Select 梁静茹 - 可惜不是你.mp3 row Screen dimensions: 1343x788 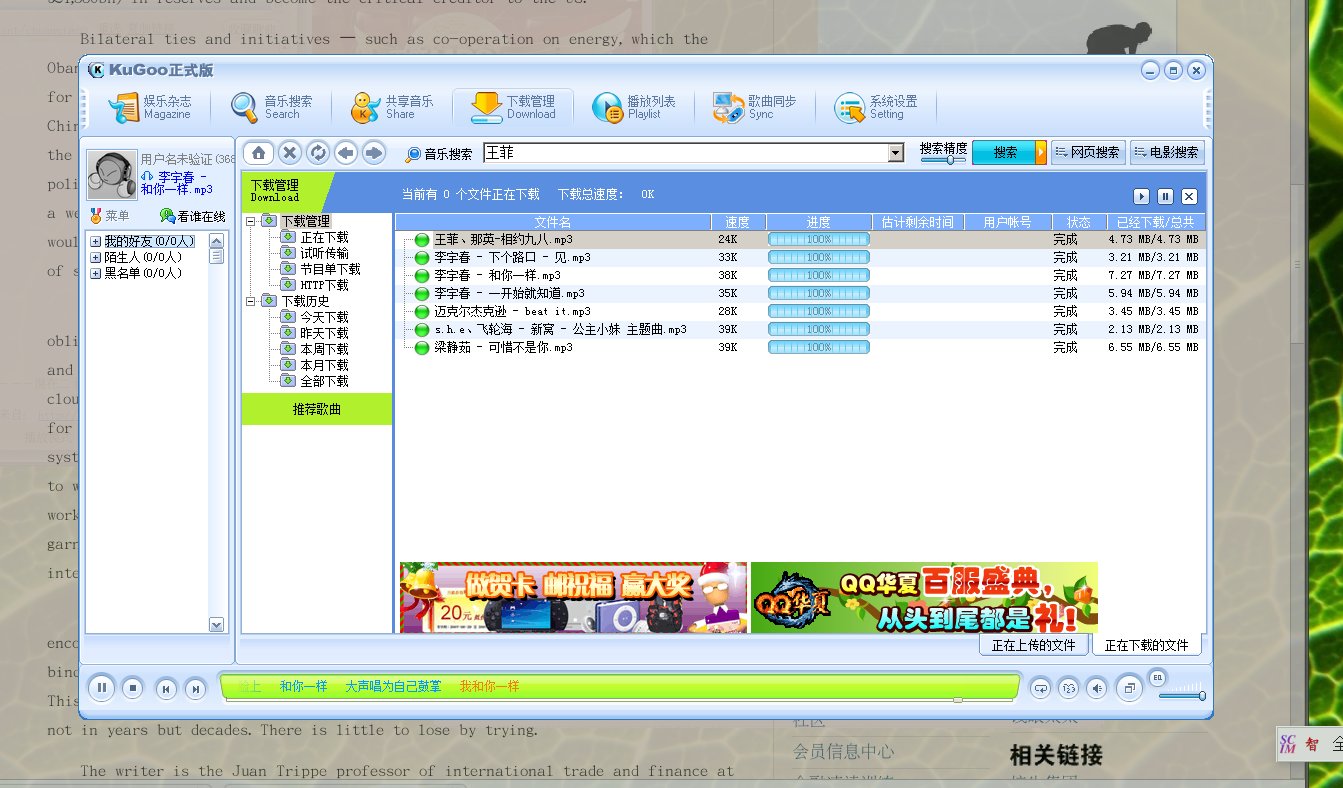point(800,348)
